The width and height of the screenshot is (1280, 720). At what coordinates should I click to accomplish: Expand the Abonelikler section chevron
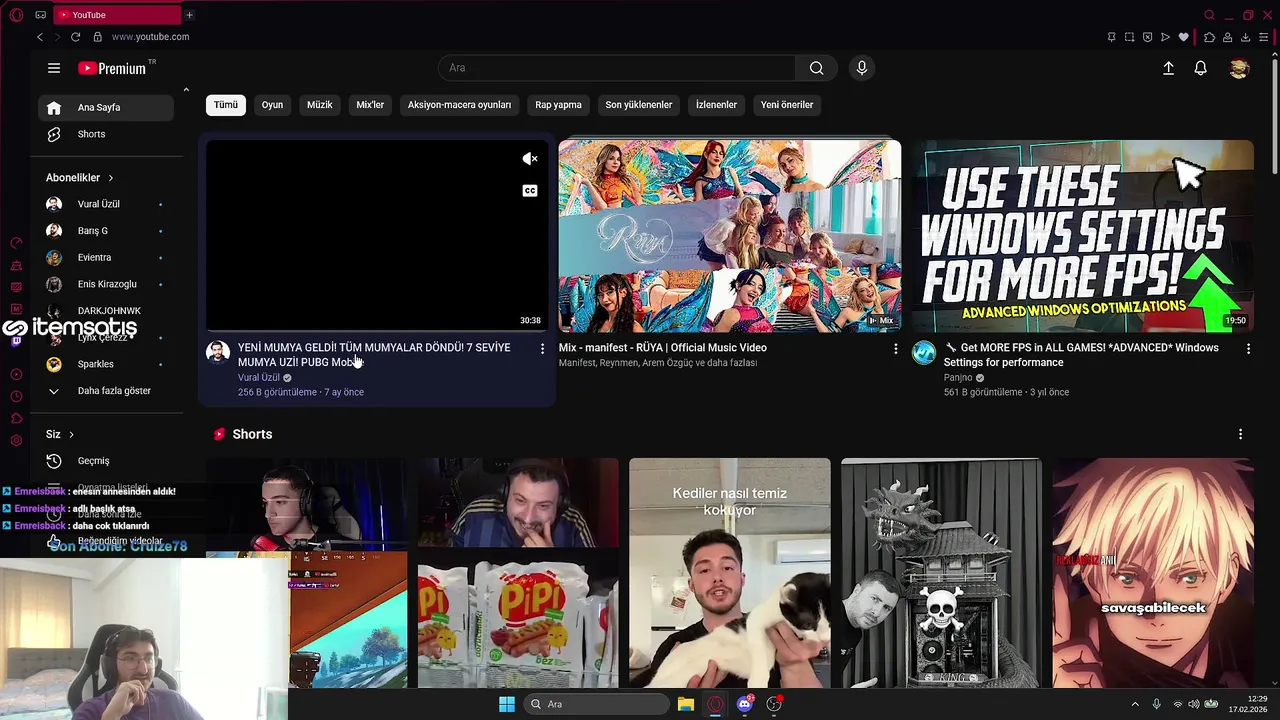(111, 178)
